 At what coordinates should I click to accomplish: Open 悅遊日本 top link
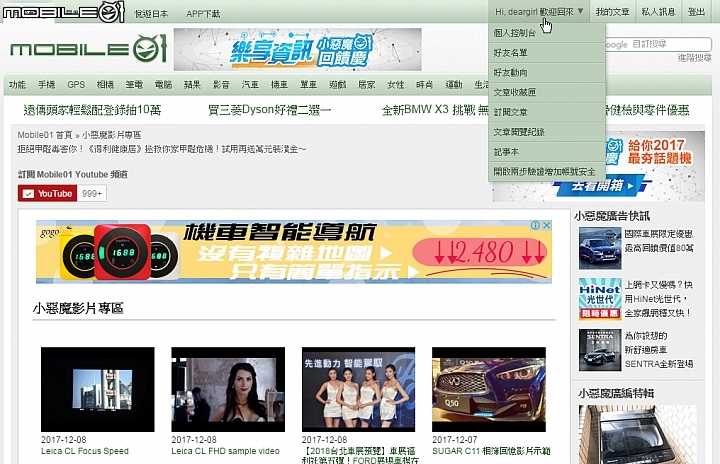click(x=151, y=14)
